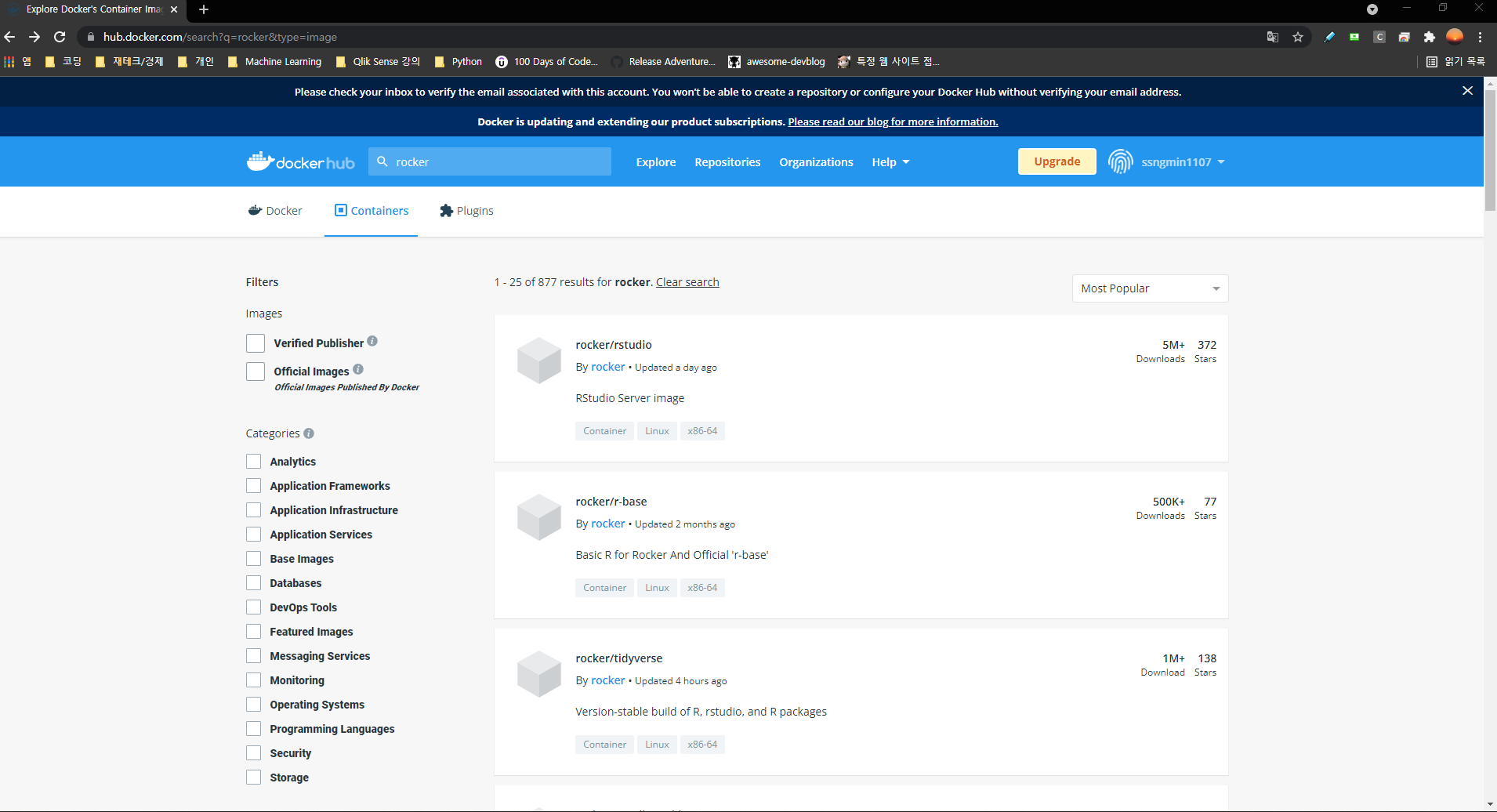This screenshot has width=1497, height=812.
Task: Tick the Programming Languages checkbox
Action: pyautogui.click(x=253, y=729)
